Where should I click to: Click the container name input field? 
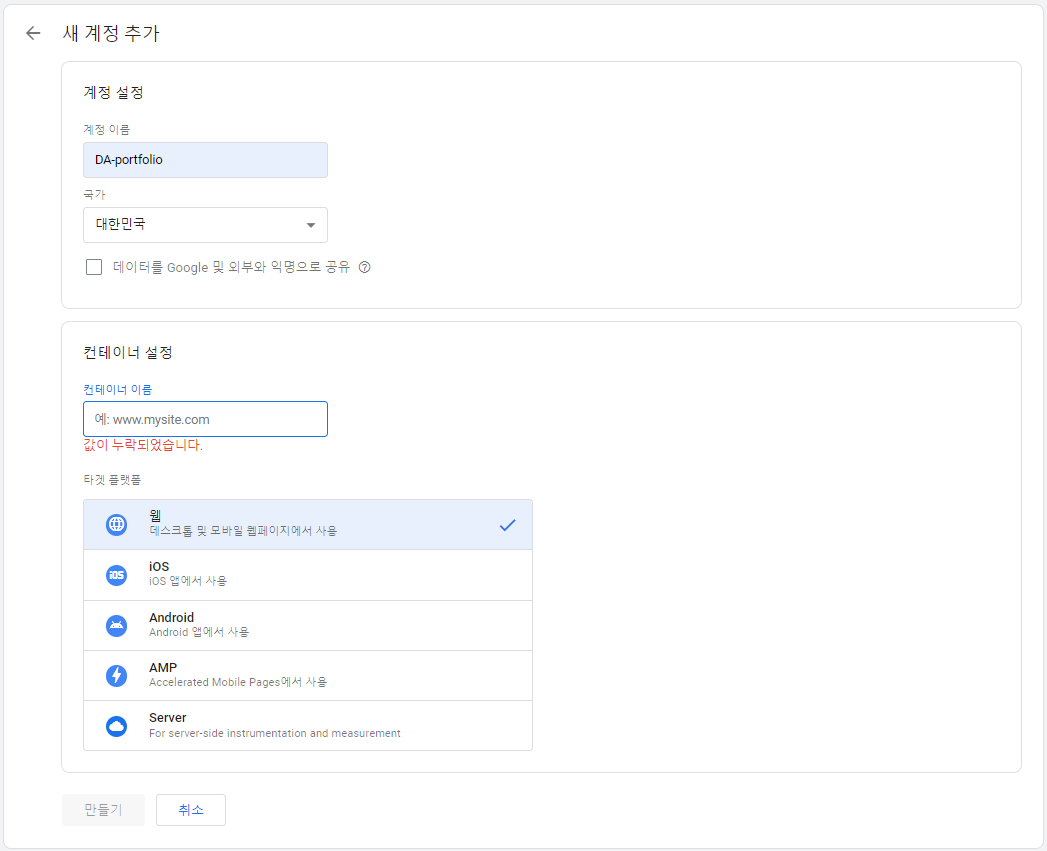tap(206, 419)
